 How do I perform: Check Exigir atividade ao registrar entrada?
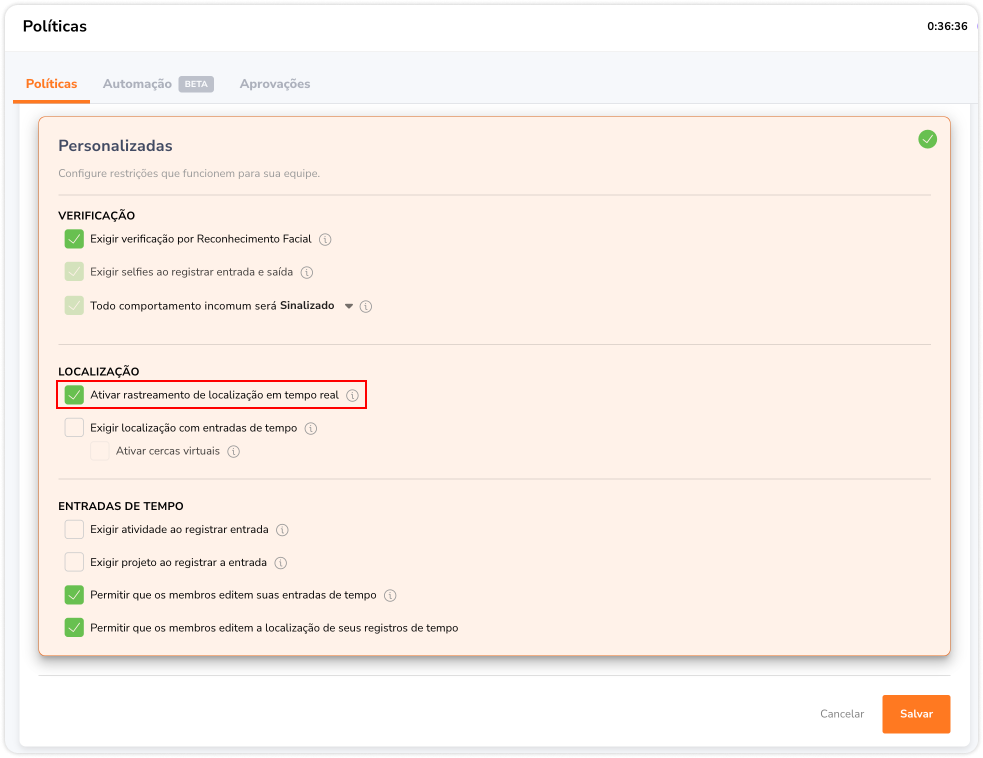pyautogui.click(x=74, y=530)
